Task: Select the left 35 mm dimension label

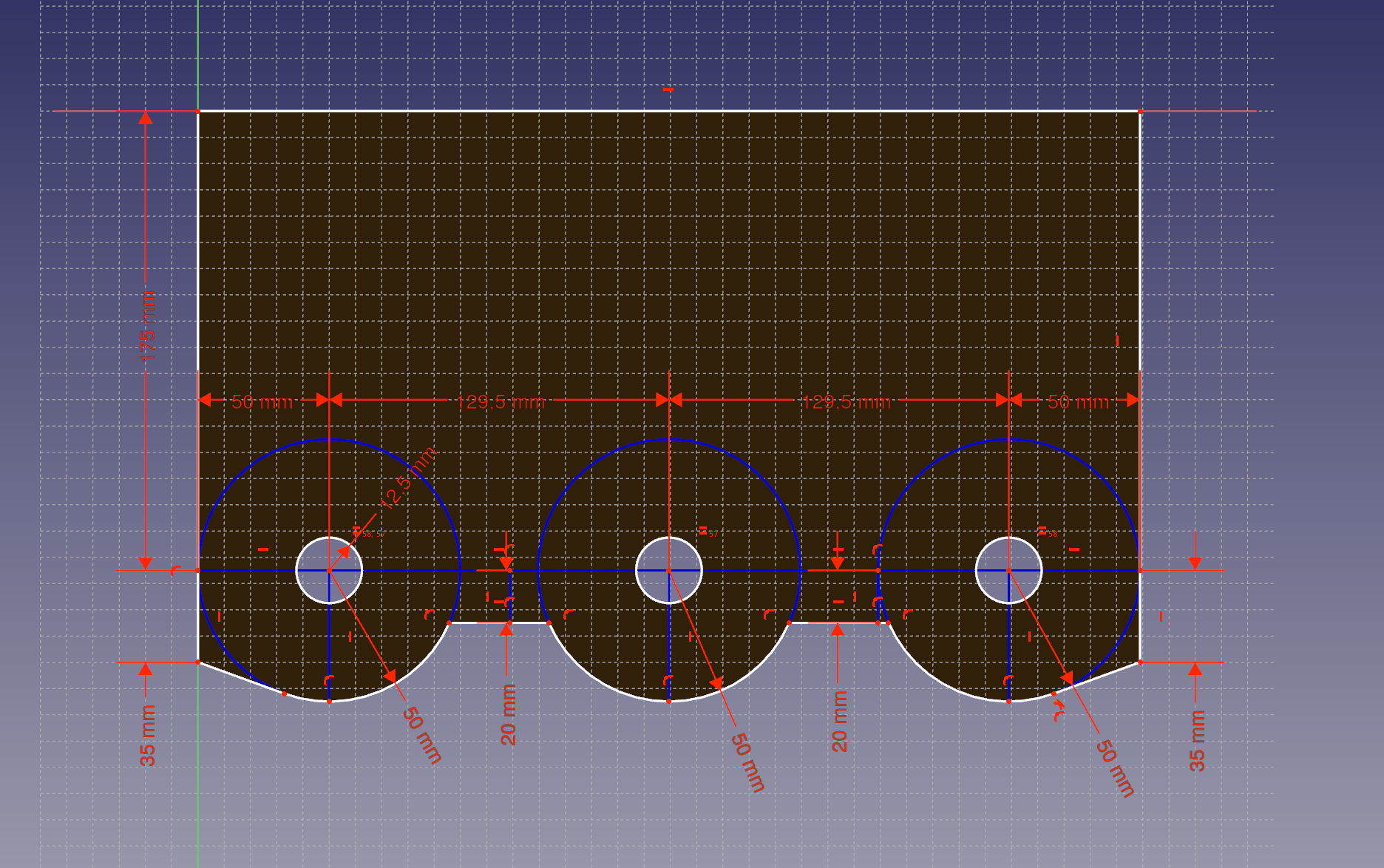Action: click(x=148, y=736)
